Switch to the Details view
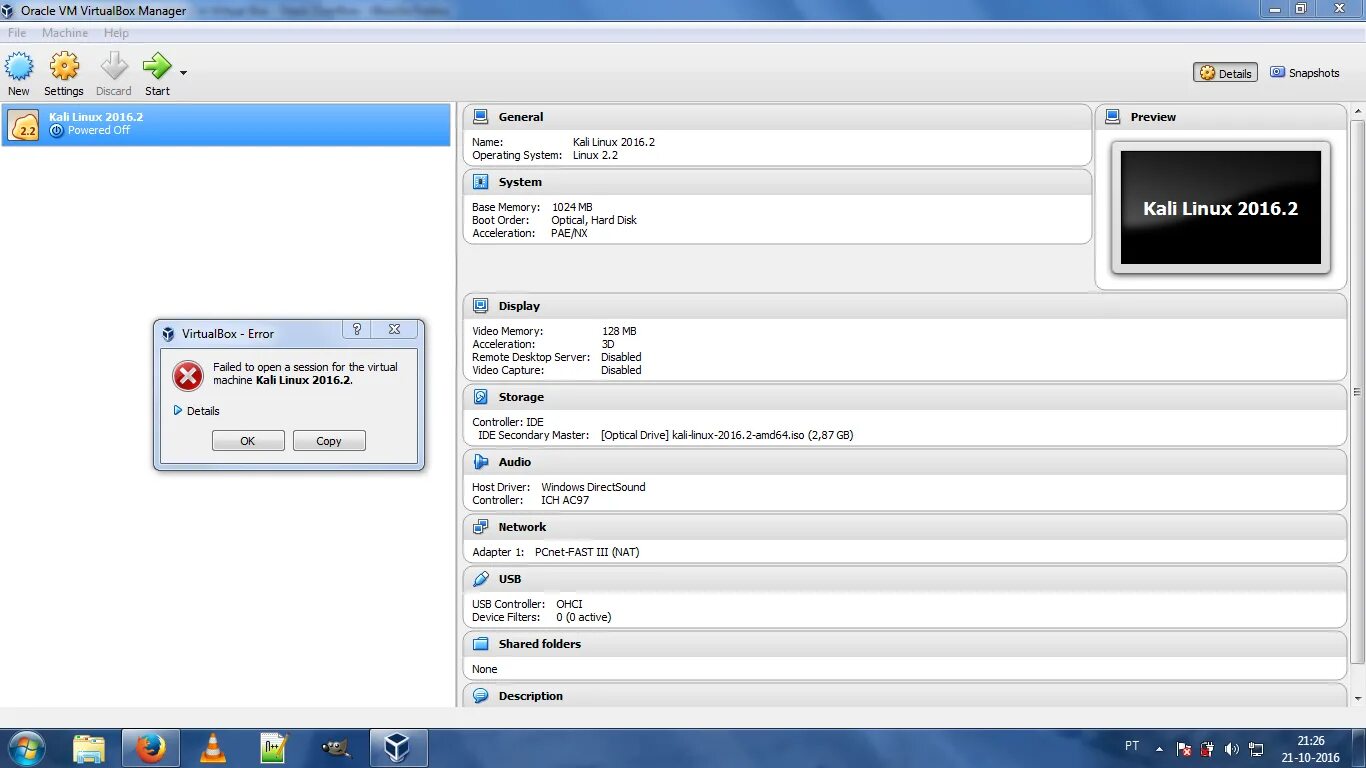The image size is (1366, 768). click(1225, 73)
